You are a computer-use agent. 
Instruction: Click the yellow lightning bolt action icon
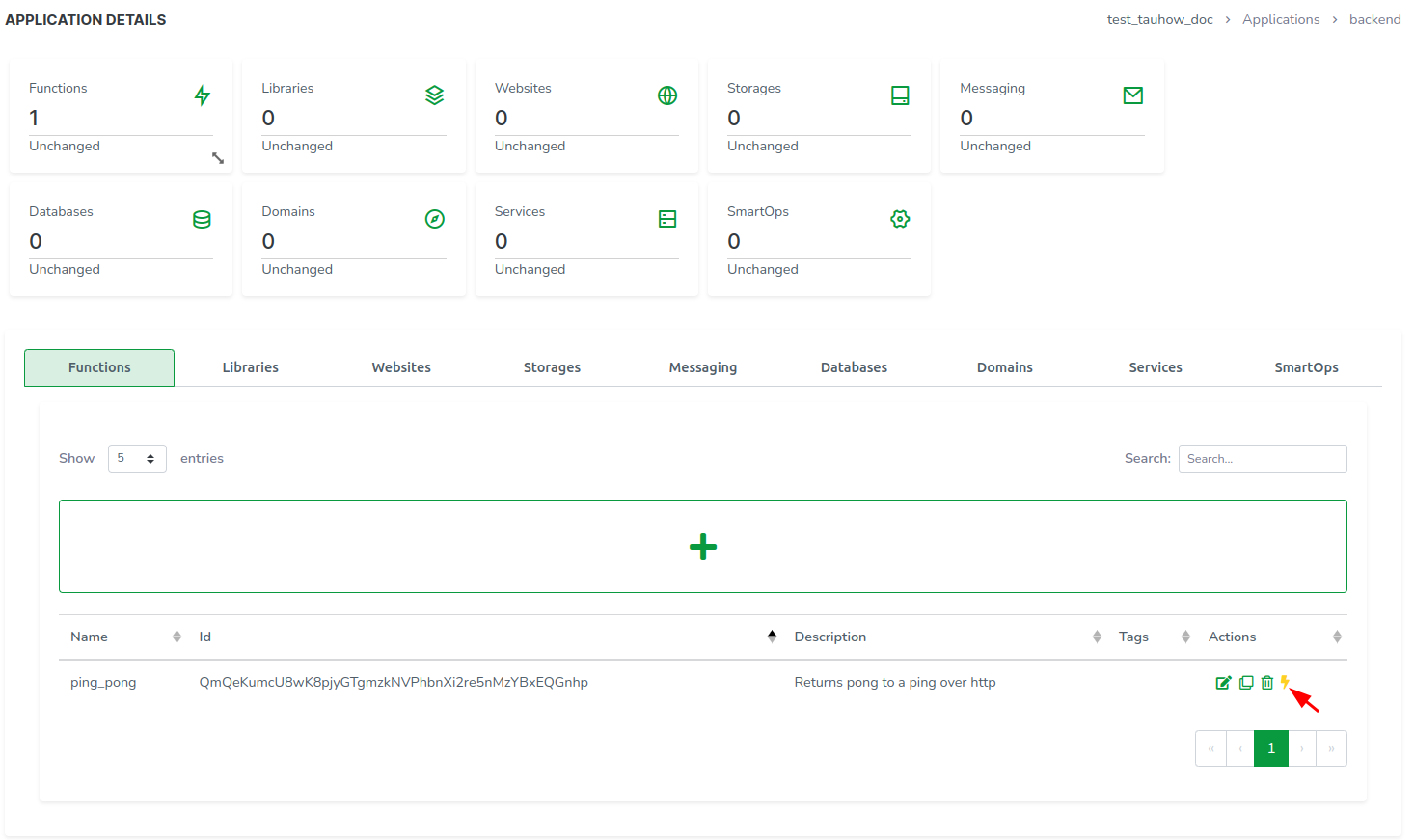click(x=1285, y=682)
